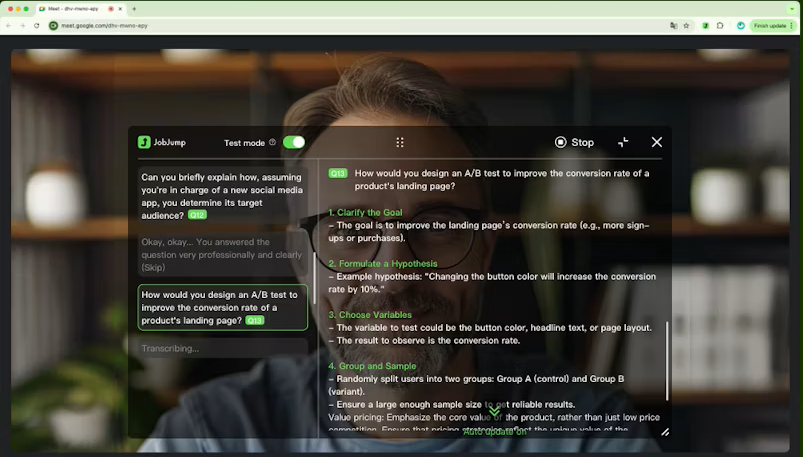Select the Q12 target audience question
The image size is (803, 457).
tap(222, 196)
